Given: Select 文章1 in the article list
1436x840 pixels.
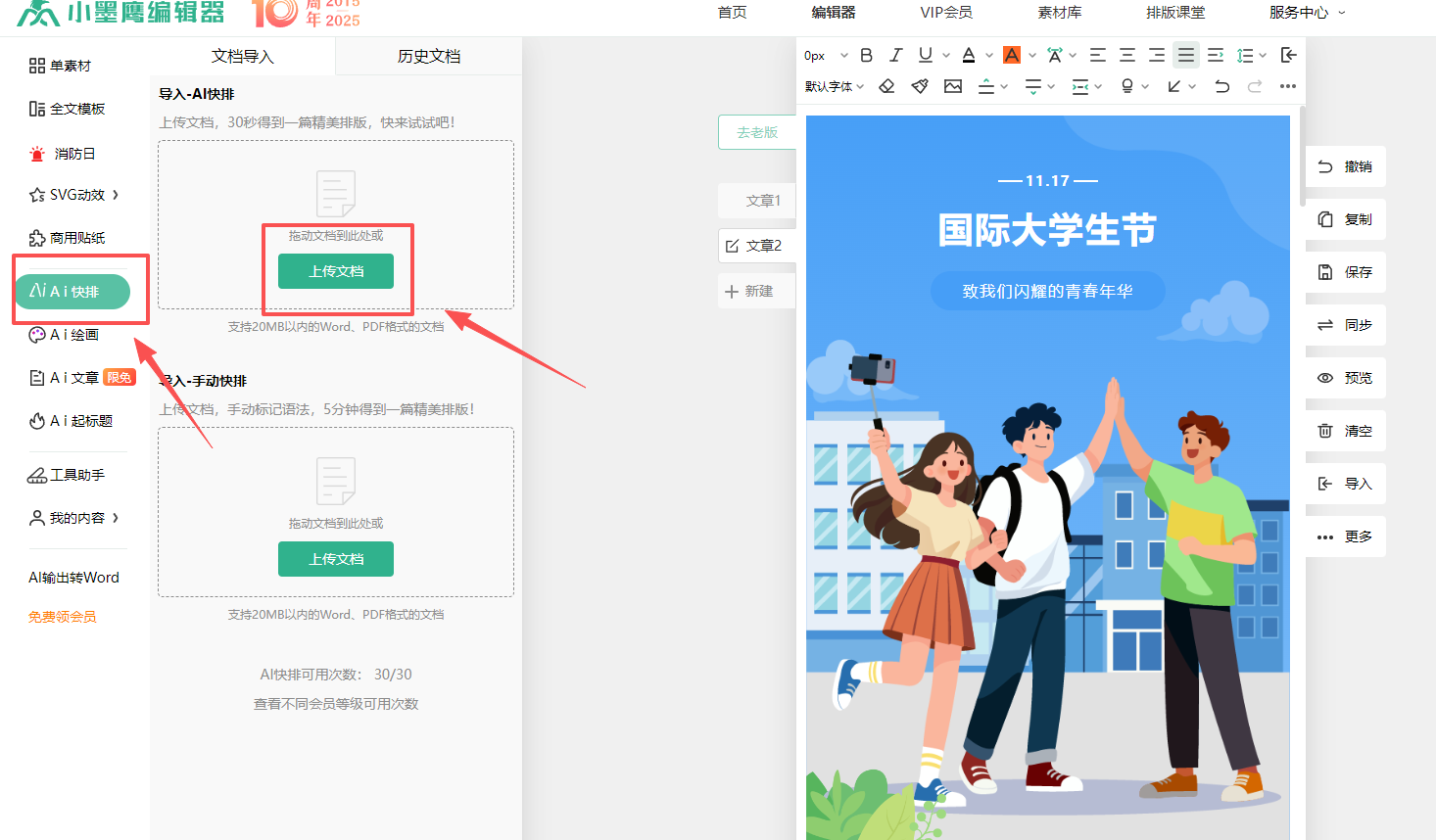Looking at the screenshot, I should click(x=762, y=201).
